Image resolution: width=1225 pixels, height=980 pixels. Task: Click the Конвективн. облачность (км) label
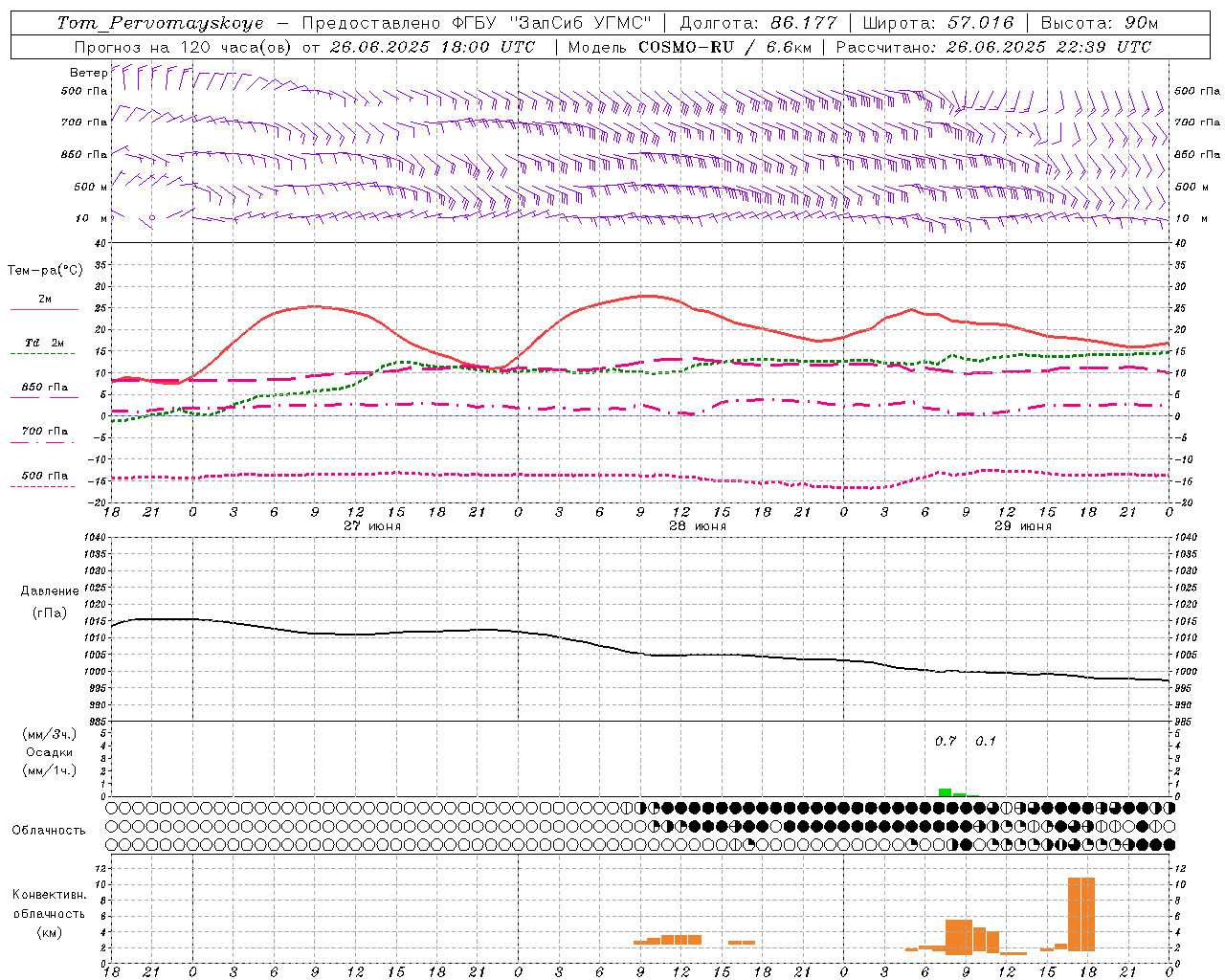[x=49, y=913]
